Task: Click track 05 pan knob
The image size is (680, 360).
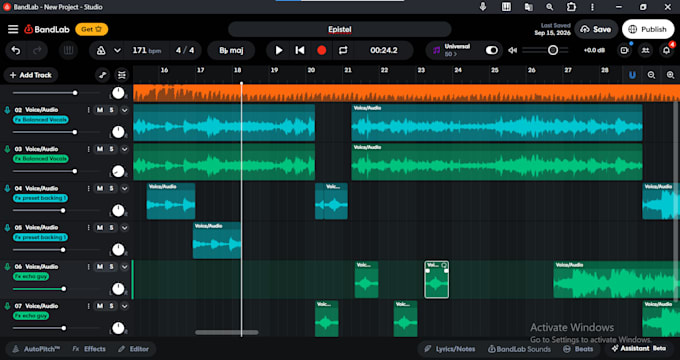Action: pyautogui.click(x=118, y=249)
